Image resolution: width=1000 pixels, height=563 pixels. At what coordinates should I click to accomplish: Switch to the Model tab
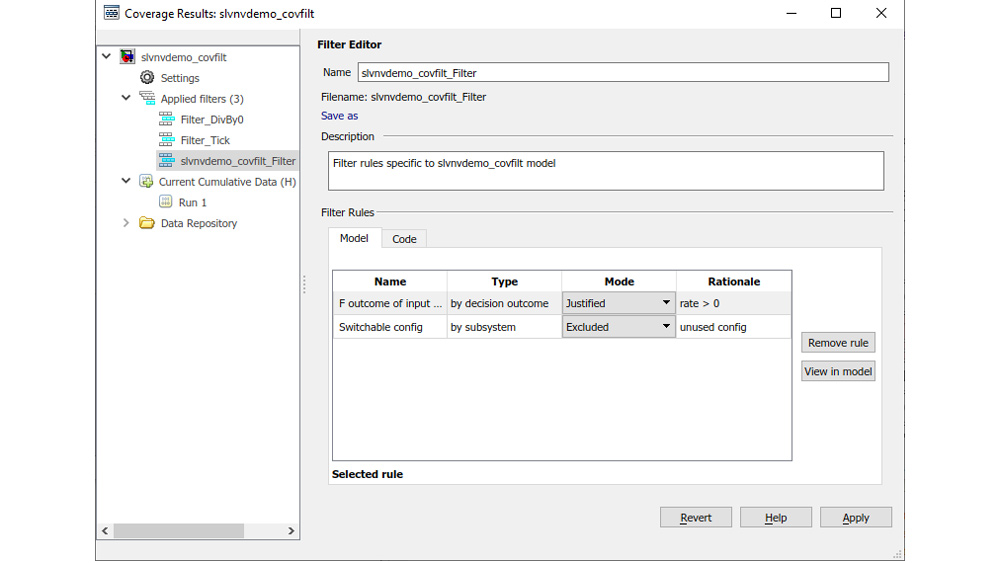point(354,238)
